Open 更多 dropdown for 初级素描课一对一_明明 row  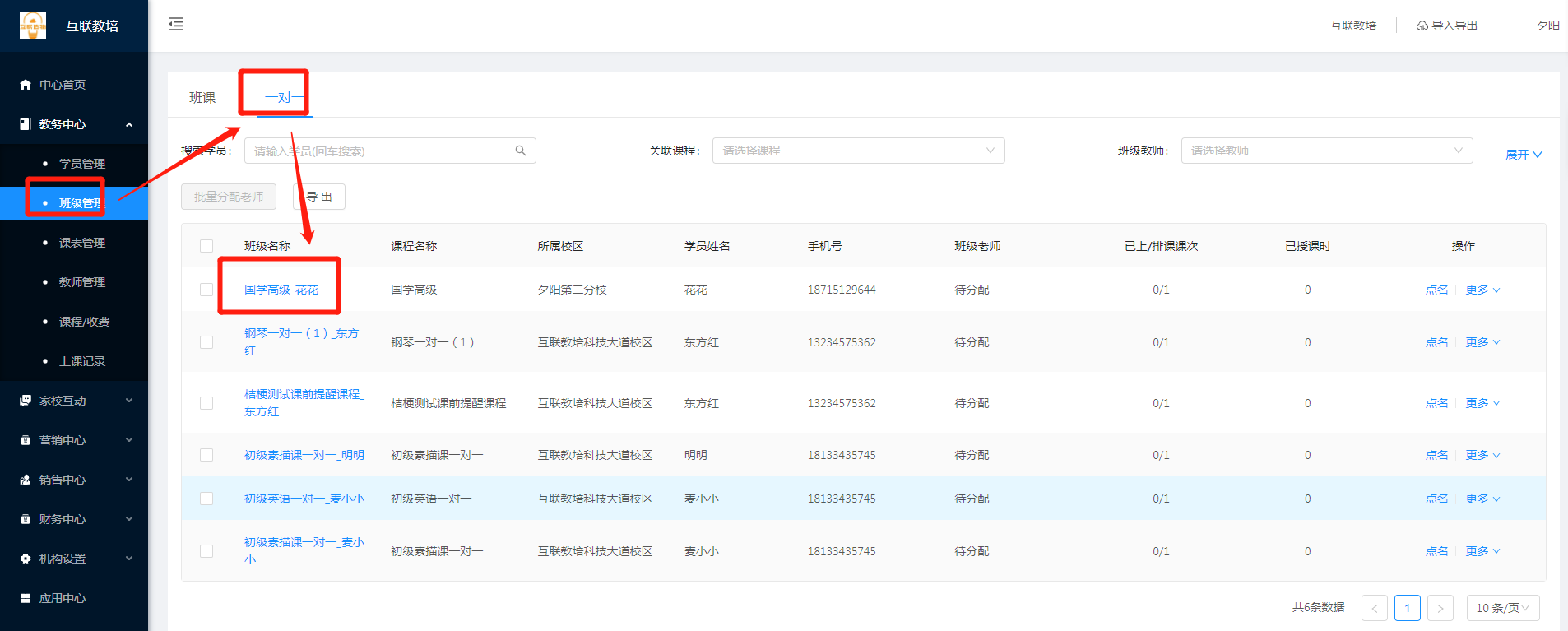[x=1482, y=455]
